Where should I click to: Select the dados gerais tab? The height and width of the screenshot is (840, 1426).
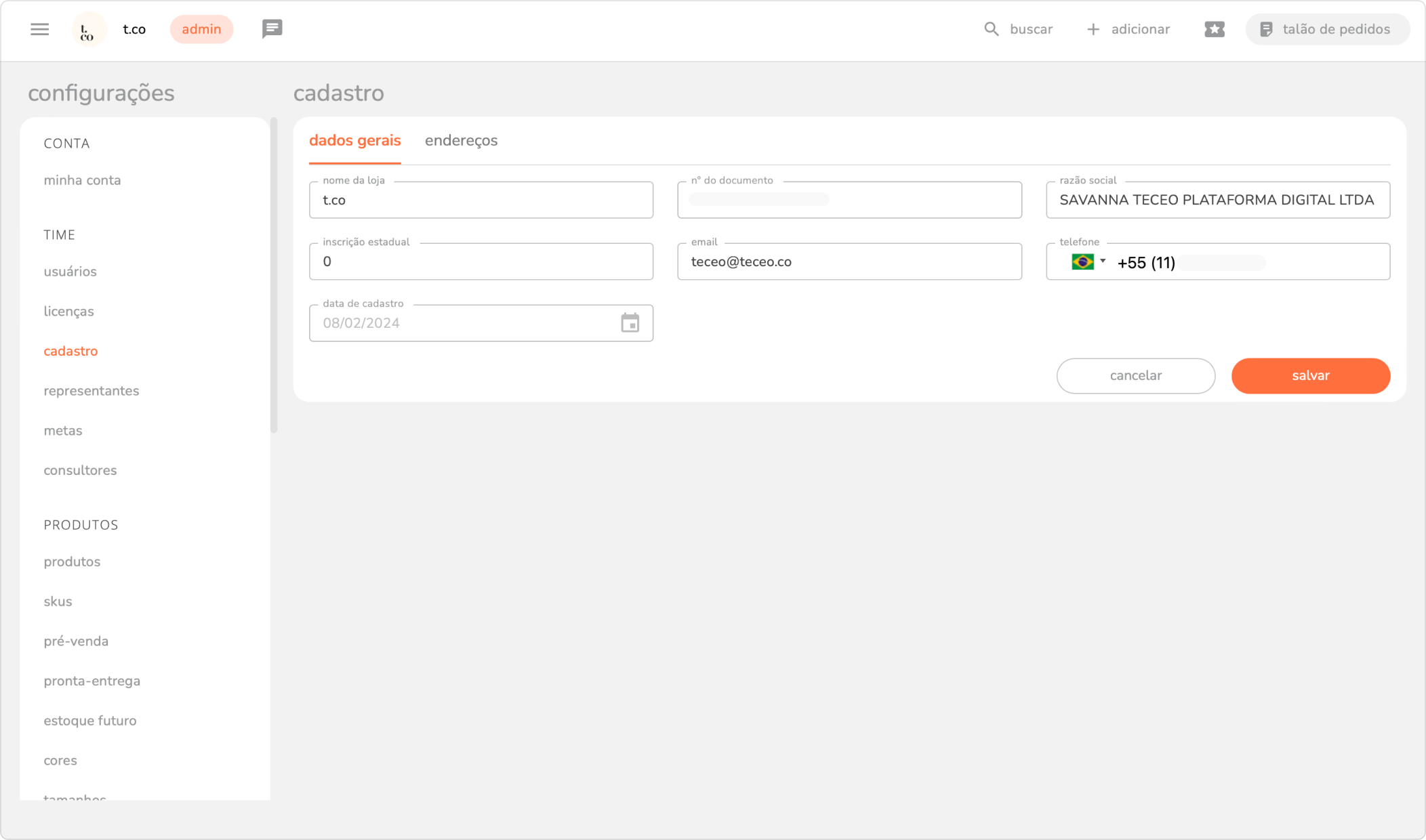(x=354, y=140)
